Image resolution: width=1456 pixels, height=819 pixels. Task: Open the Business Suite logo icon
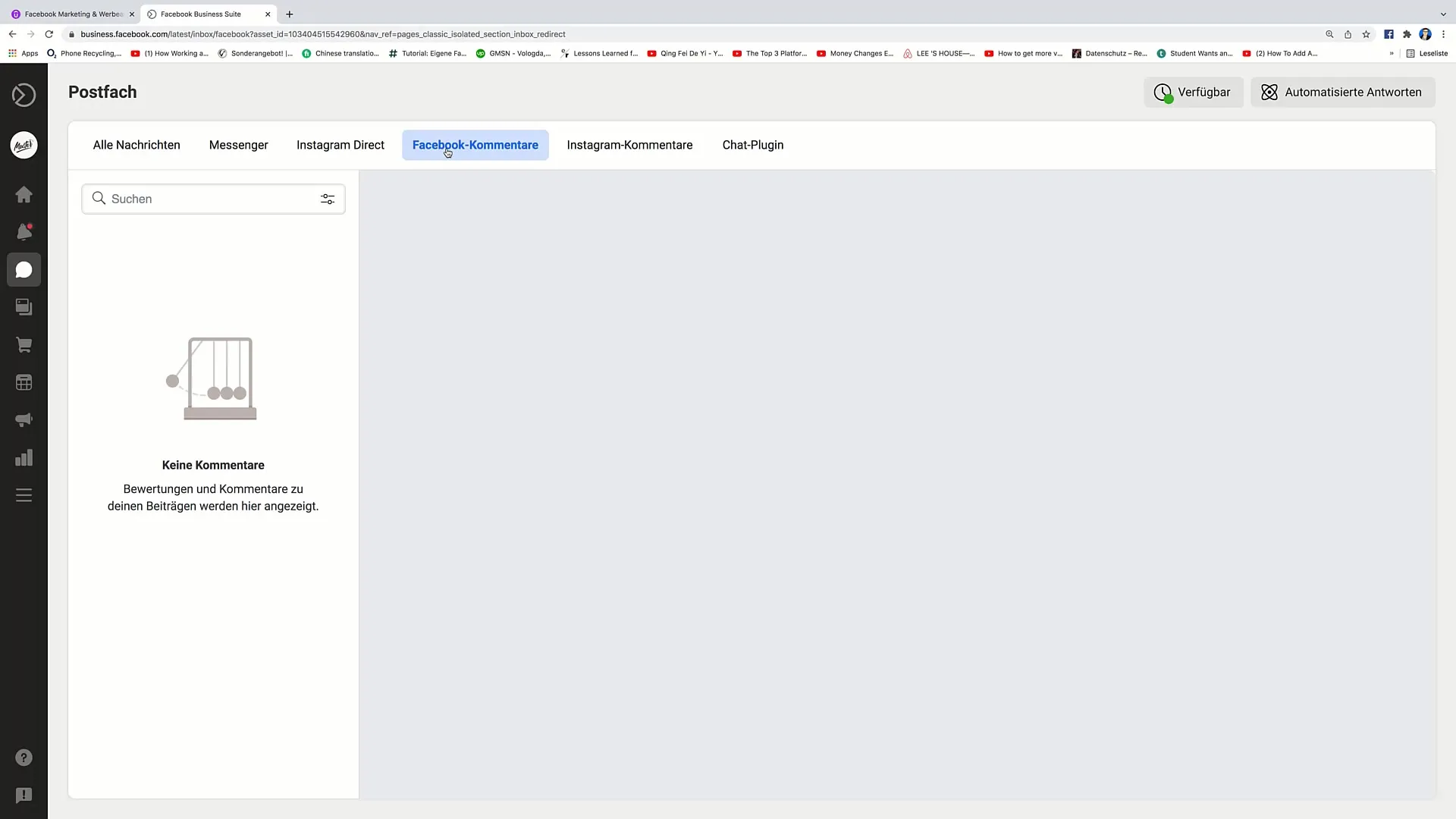click(x=24, y=95)
